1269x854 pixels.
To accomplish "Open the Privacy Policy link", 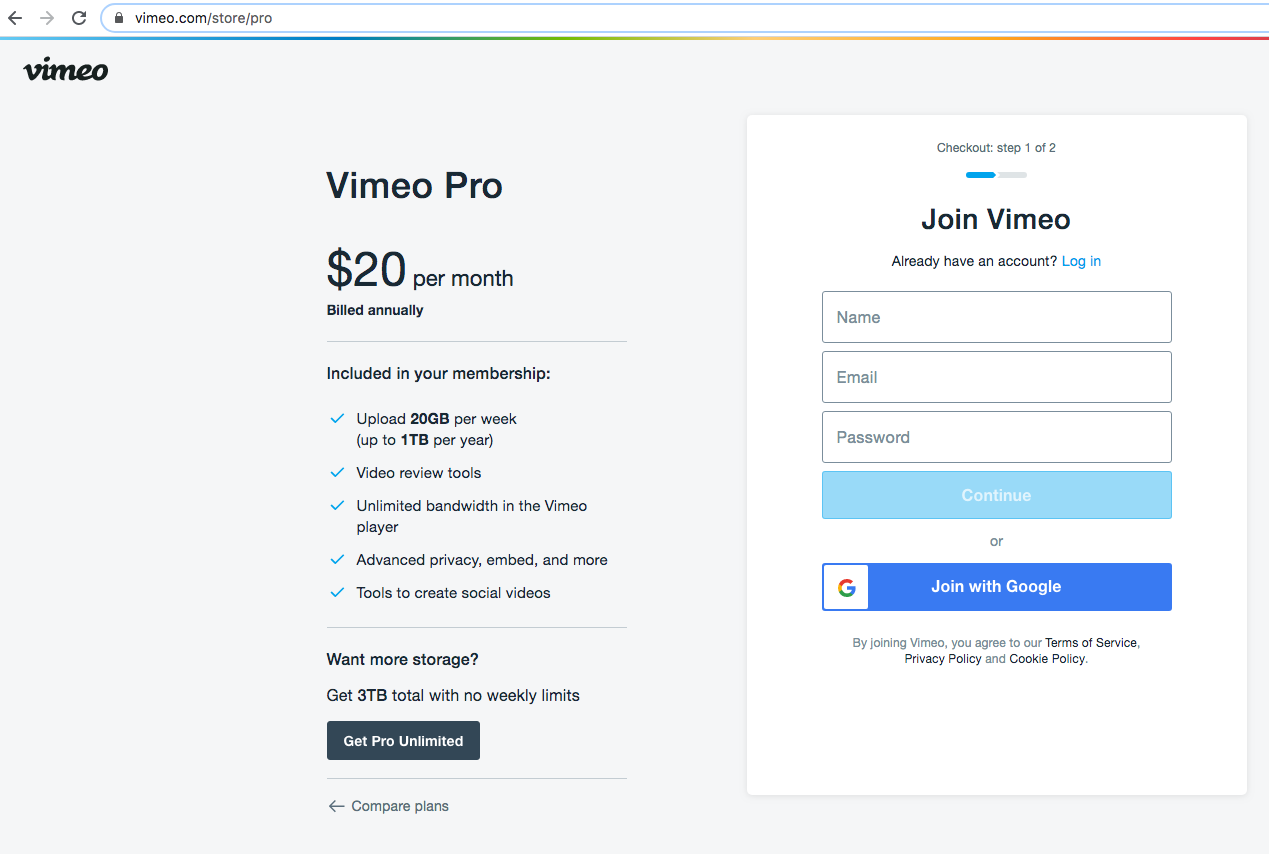I will (943, 659).
